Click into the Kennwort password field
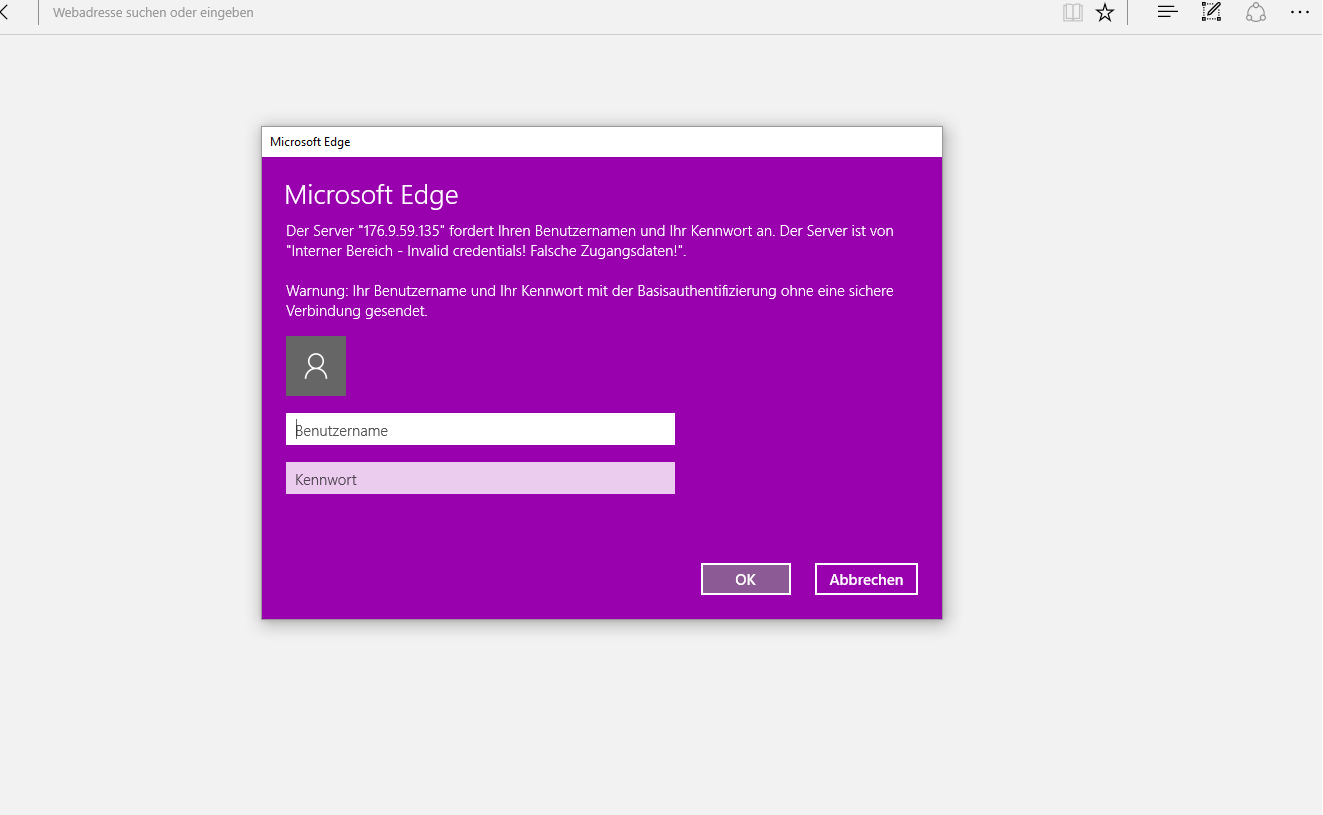 click(480, 479)
